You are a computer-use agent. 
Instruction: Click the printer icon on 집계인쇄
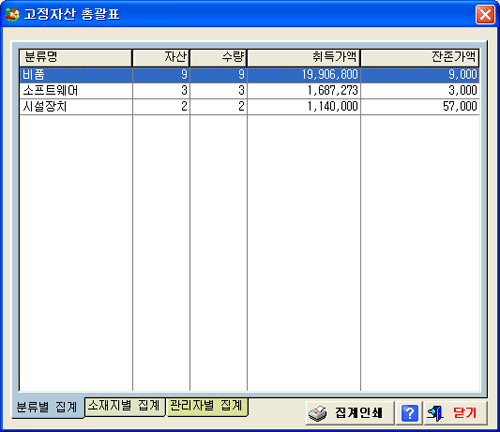click(318, 413)
